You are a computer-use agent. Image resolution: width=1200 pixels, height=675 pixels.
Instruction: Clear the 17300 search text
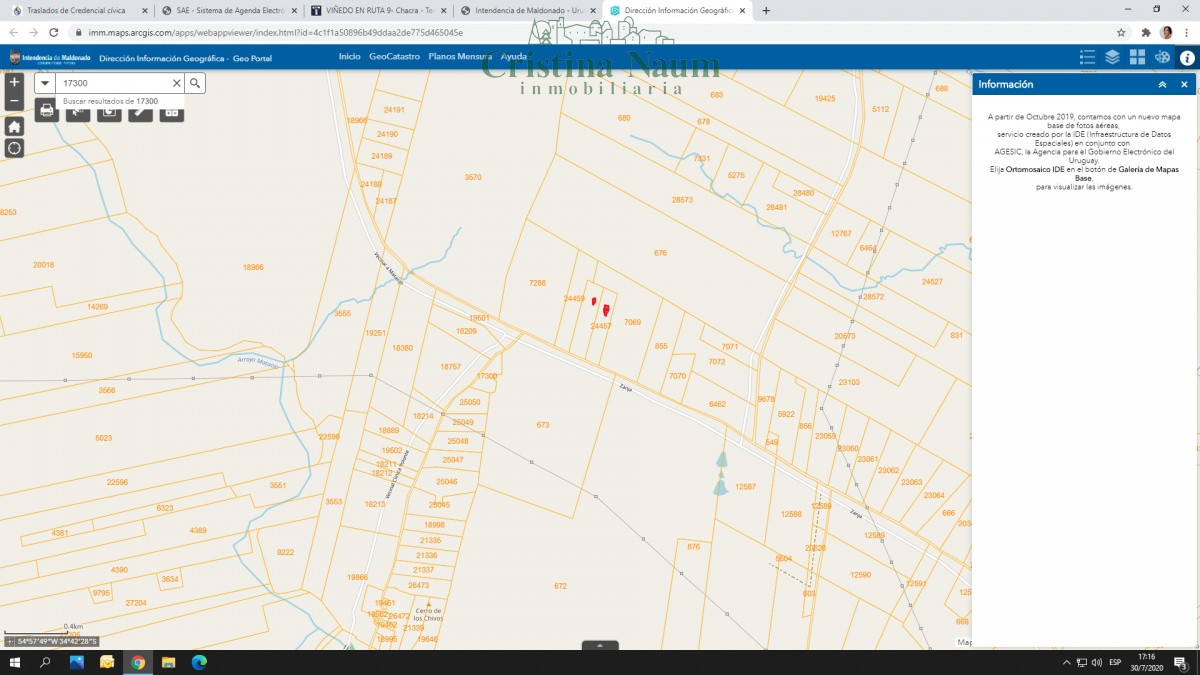tap(177, 83)
